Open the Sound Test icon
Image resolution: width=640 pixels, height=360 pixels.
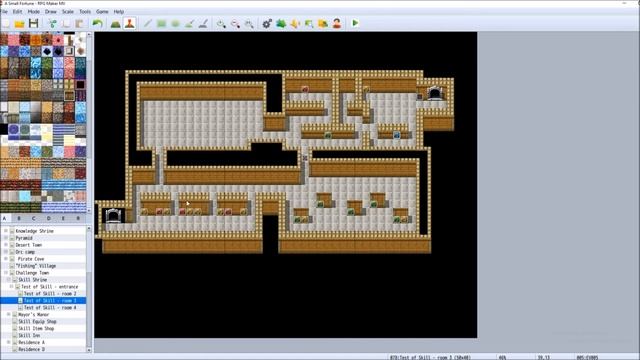tap(295, 23)
